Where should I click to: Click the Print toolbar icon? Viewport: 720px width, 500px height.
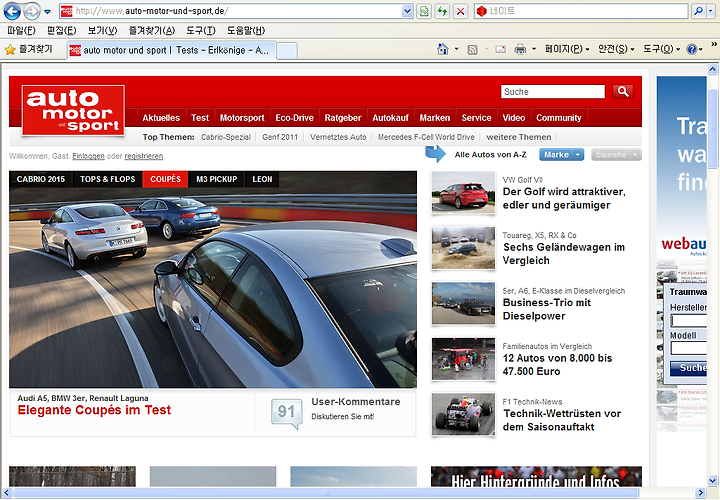coord(520,49)
